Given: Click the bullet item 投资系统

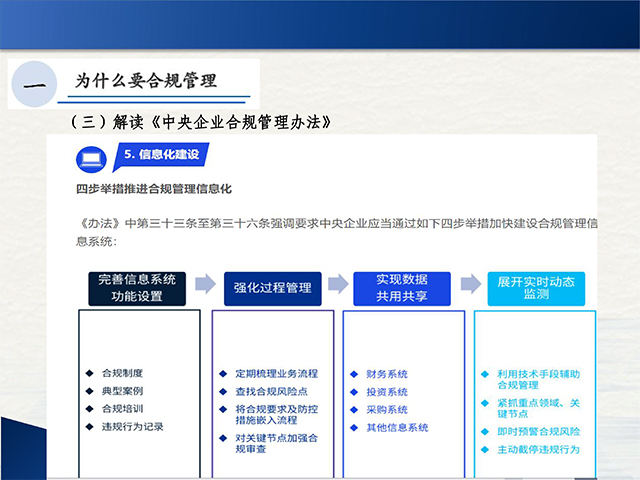Looking at the screenshot, I should coord(387,392).
